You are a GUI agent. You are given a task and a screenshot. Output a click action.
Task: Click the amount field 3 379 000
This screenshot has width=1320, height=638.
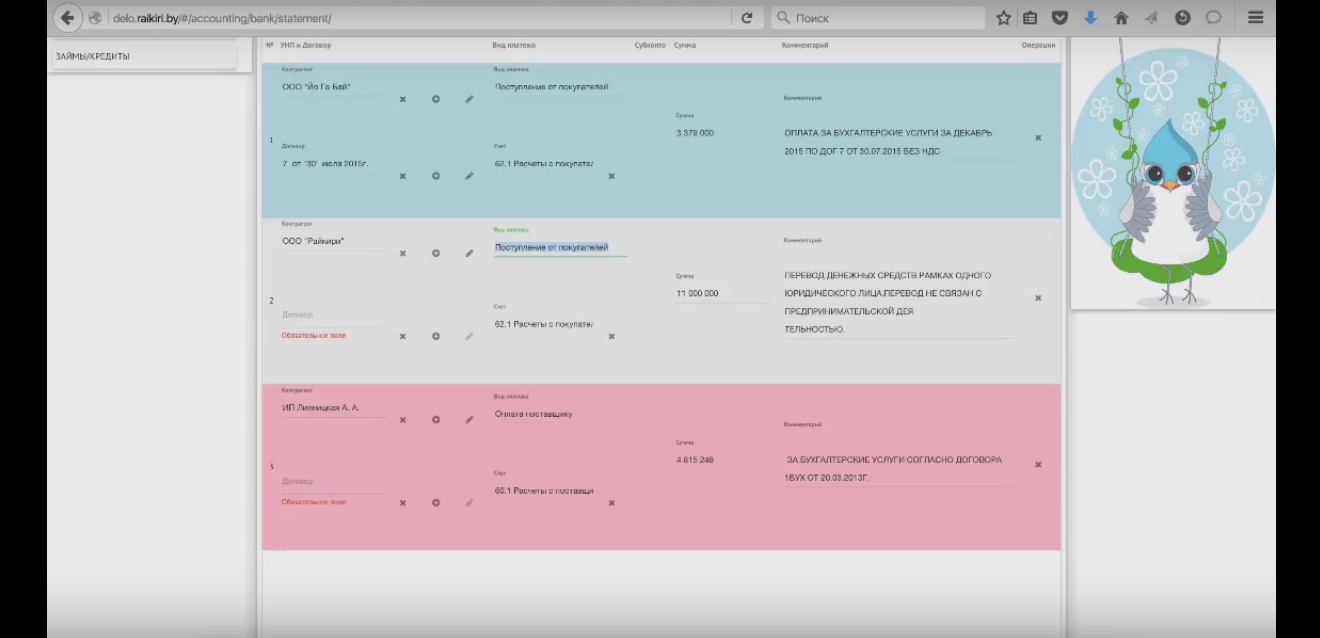coord(721,133)
